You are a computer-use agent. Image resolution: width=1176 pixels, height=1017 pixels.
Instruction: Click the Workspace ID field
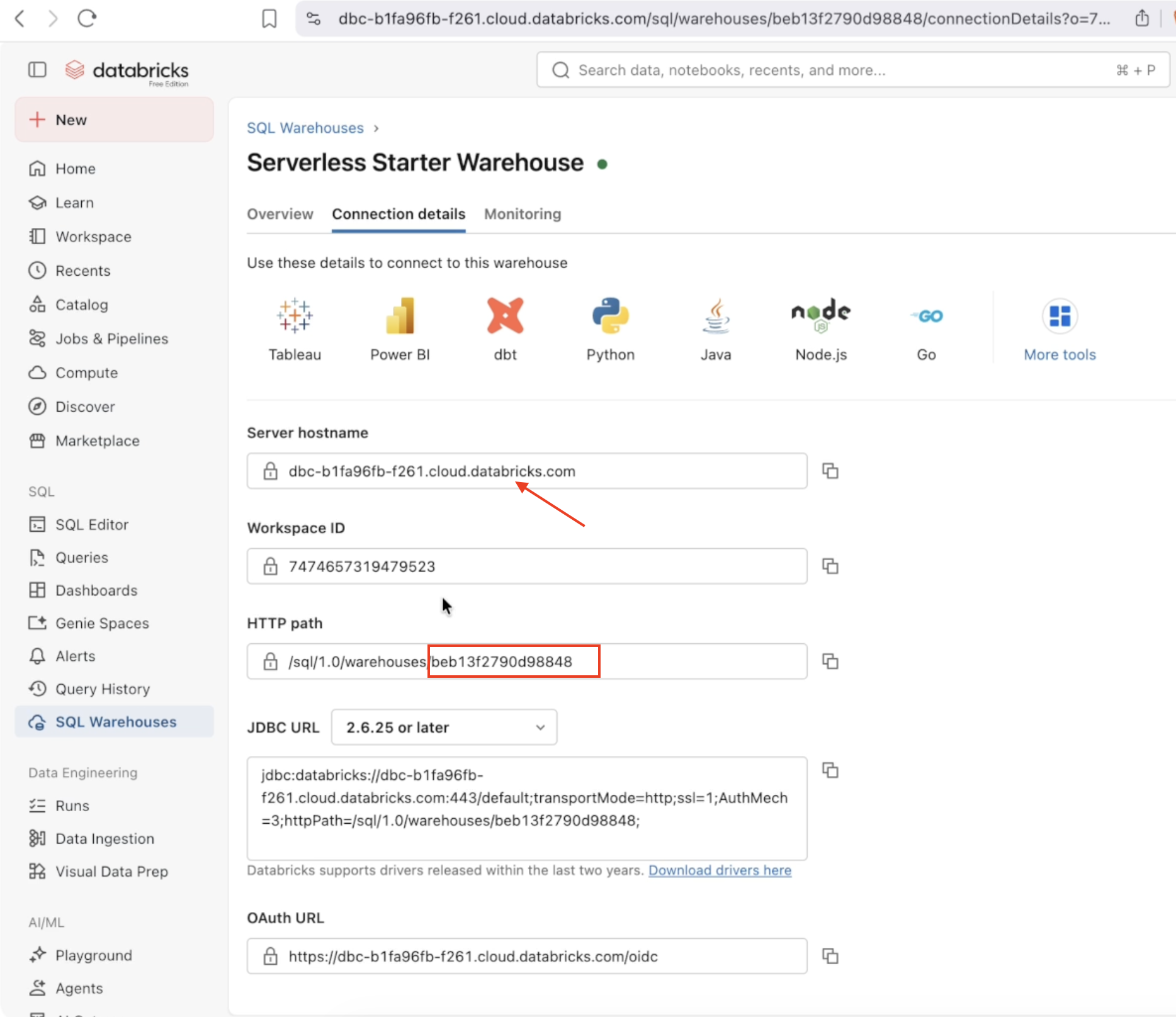tap(527, 566)
